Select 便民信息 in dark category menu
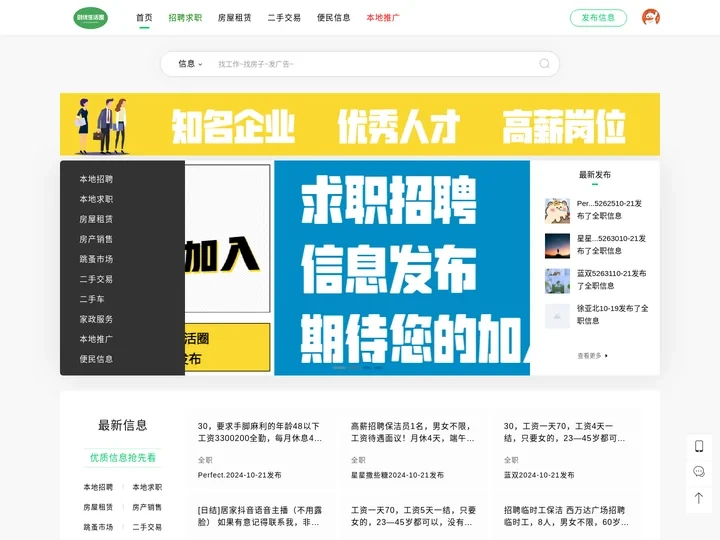Image resolution: width=720 pixels, height=540 pixels. tap(96, 359)
